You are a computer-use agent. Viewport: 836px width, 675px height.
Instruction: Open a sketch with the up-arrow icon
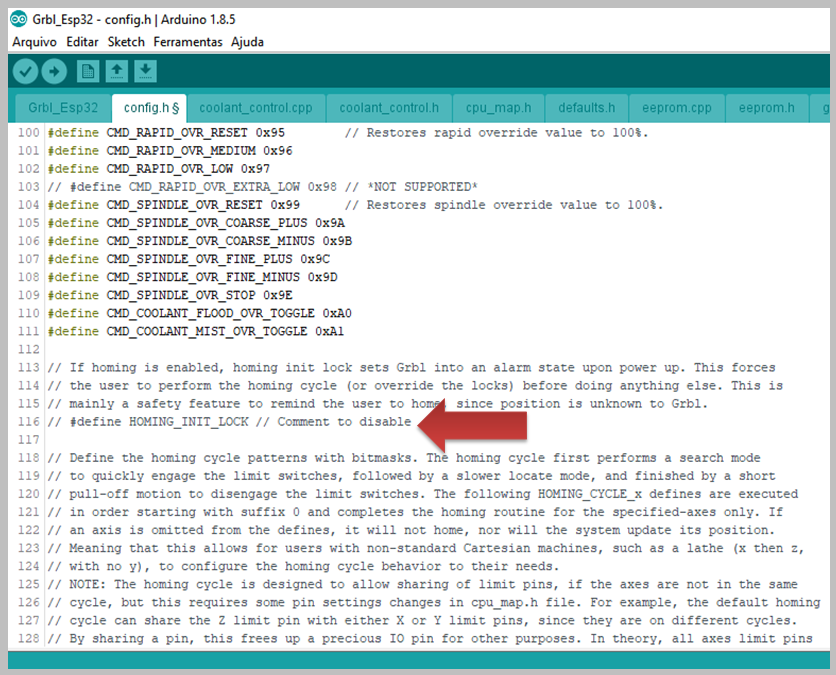pyautogui.click(x=117, y=71)
